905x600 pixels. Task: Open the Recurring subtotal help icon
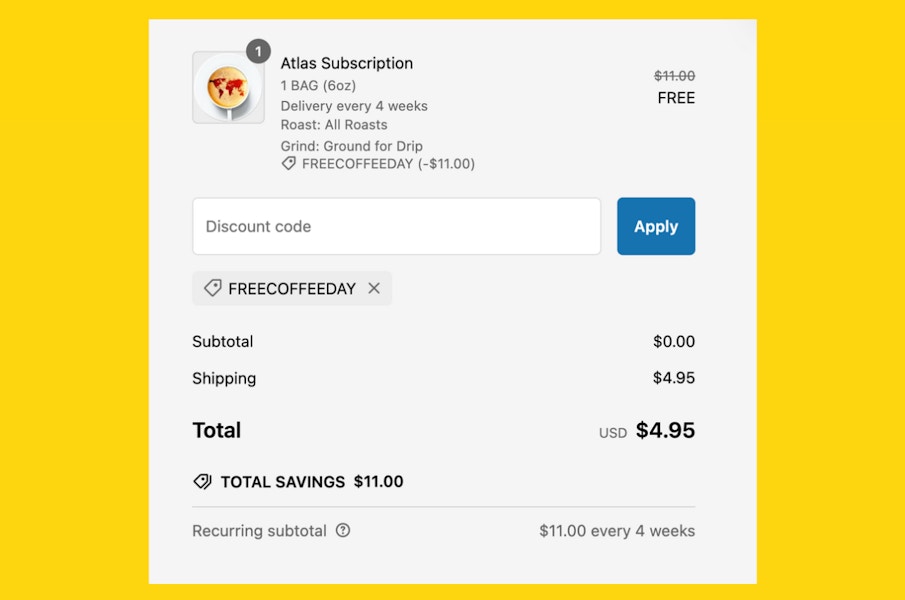click(x=343, y=531)
